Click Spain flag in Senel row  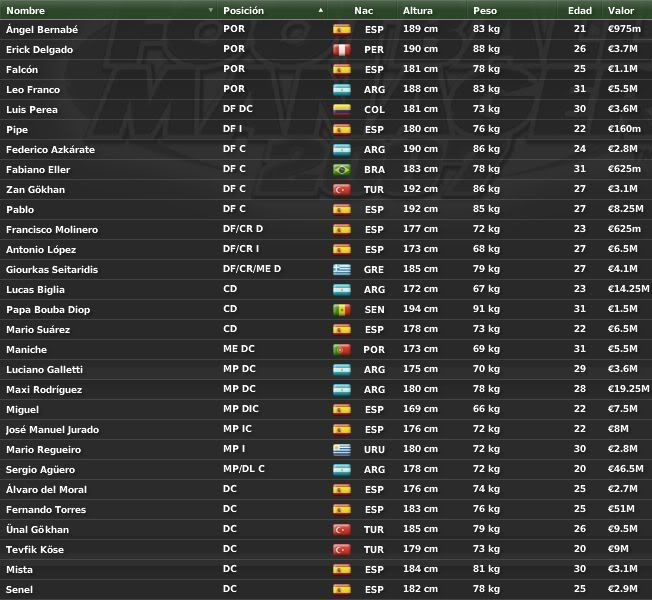[342, 589]
